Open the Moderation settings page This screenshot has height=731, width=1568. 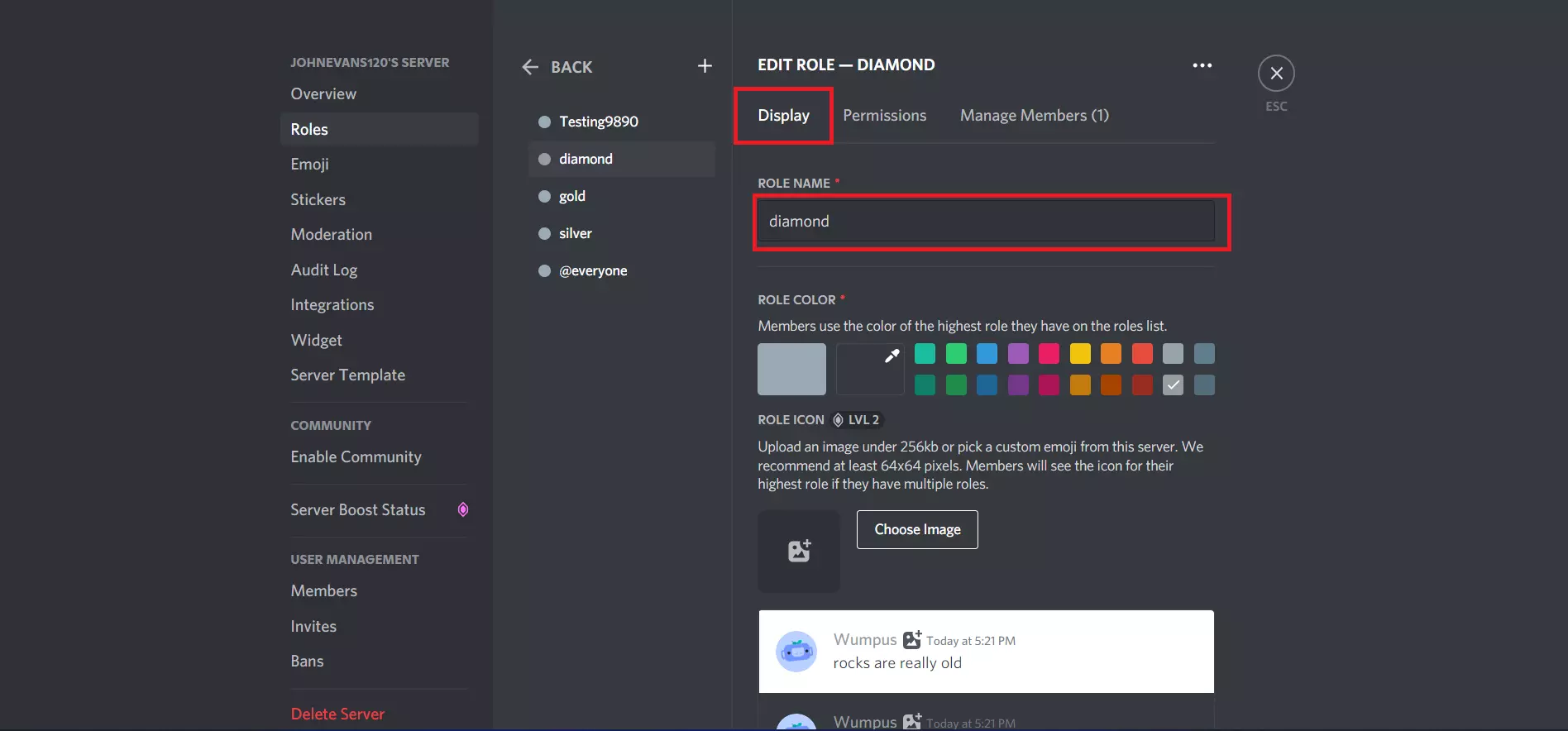(x=380, y=235)
